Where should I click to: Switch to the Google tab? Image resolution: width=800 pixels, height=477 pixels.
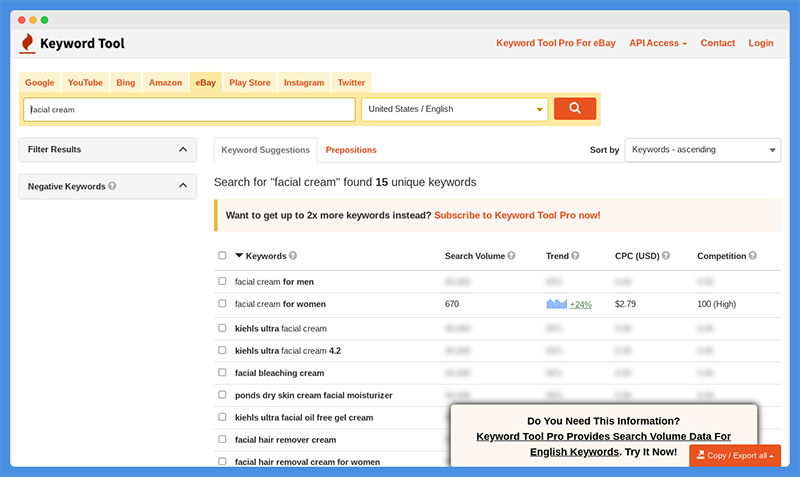39,83
